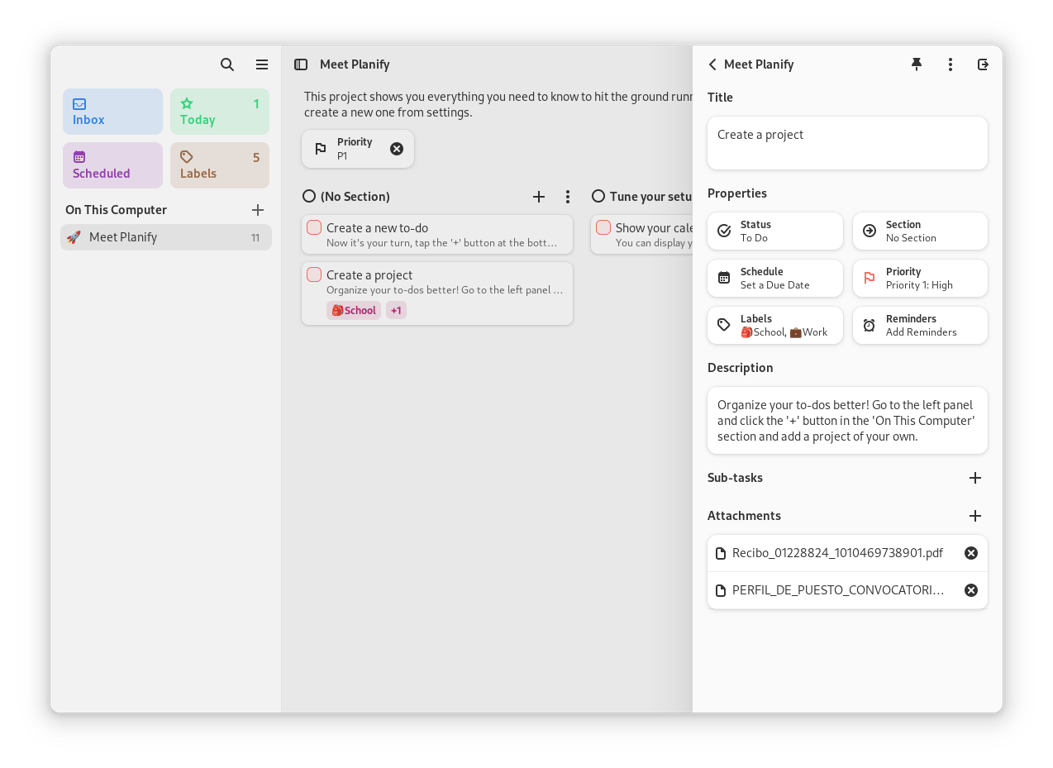Pin the task with the pin icon
The width and height of the screenshot is (1053, 768).
click(x=916, y=64)
